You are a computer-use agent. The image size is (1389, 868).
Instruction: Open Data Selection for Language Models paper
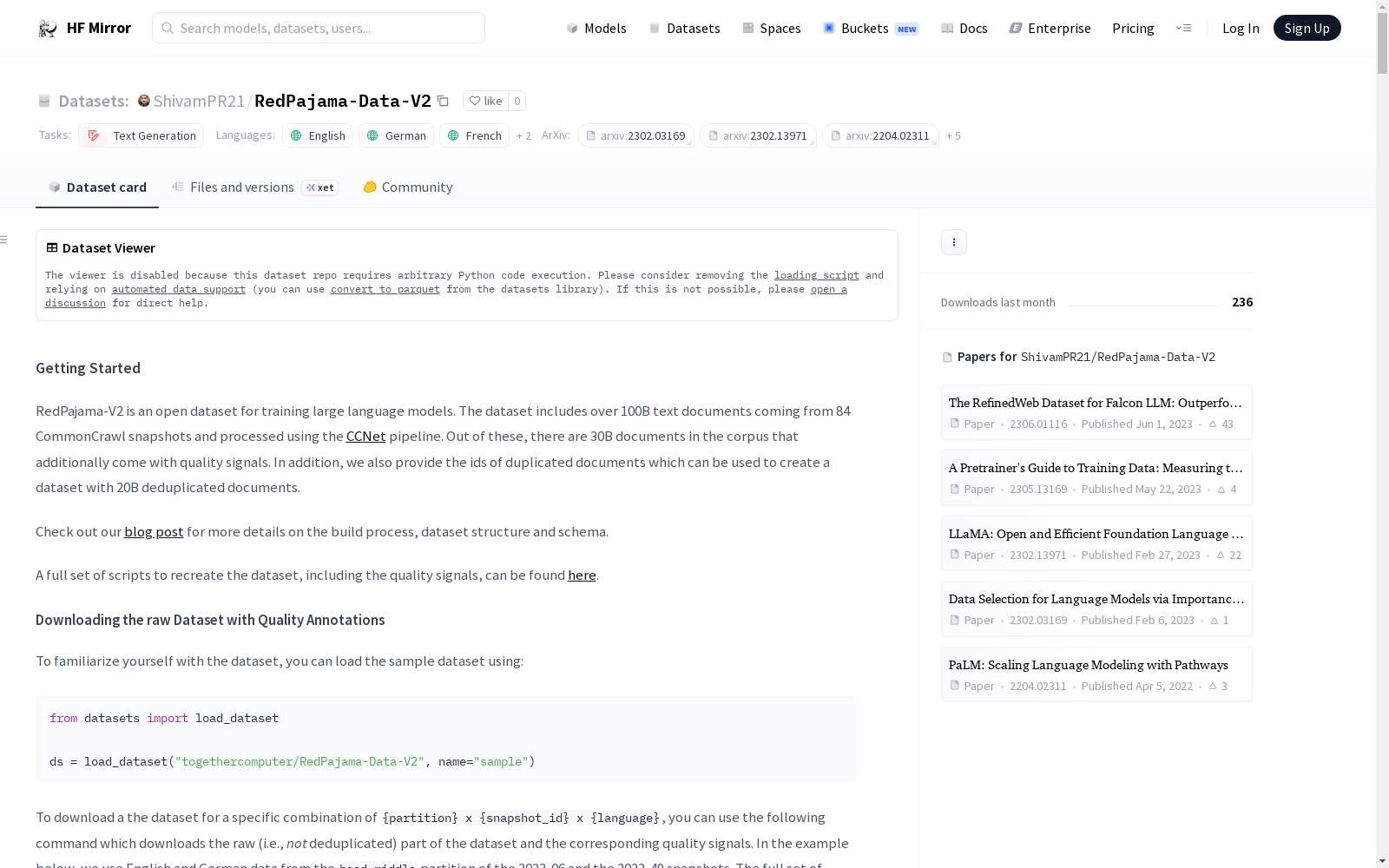(1096, 608)
